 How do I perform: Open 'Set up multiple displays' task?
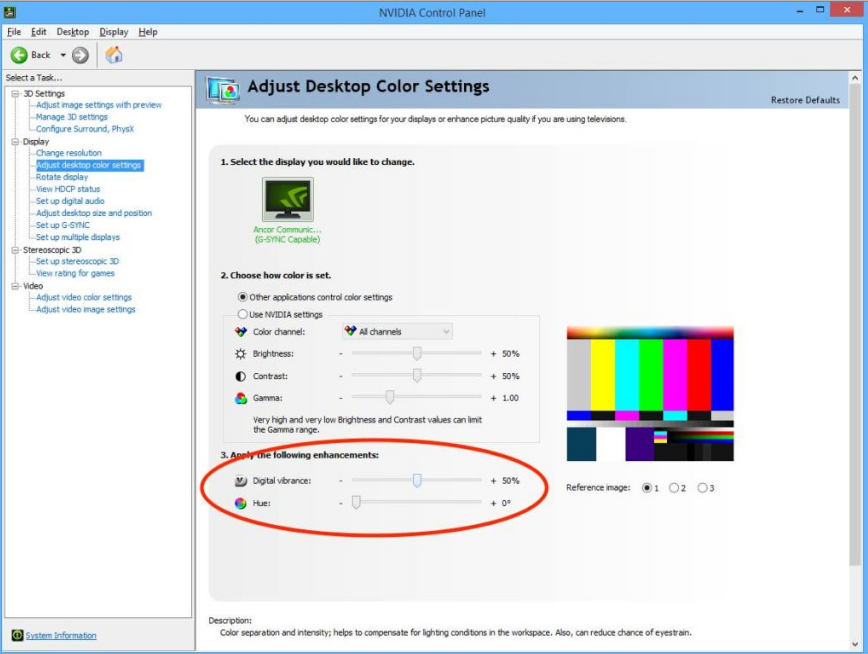pos(78,237)
